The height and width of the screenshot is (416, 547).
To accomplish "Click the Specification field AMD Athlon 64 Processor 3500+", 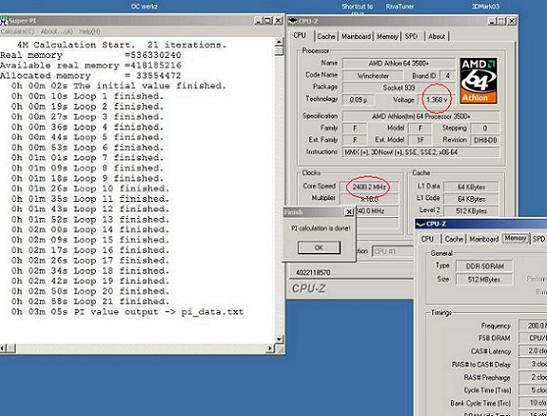I will click(421, 117).
